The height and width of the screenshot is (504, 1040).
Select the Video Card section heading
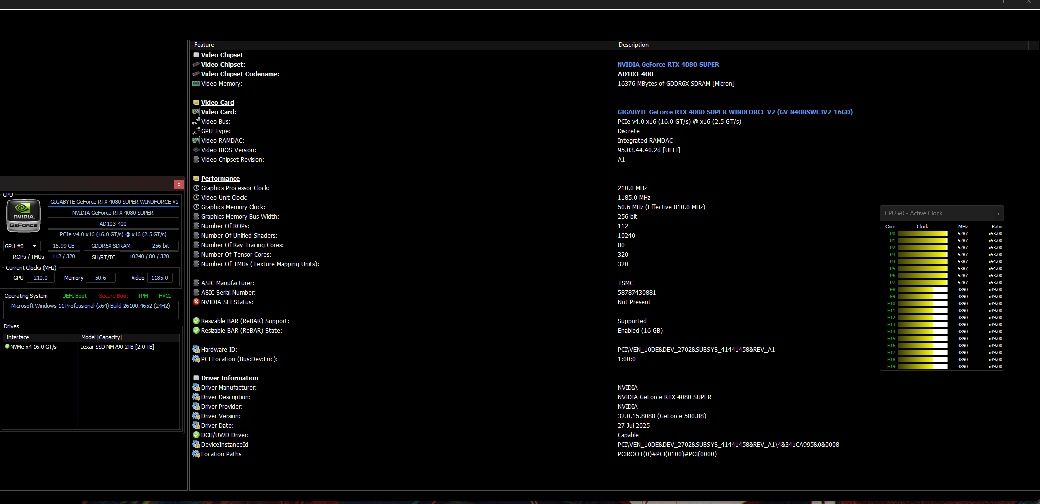[x=218, y=103]
